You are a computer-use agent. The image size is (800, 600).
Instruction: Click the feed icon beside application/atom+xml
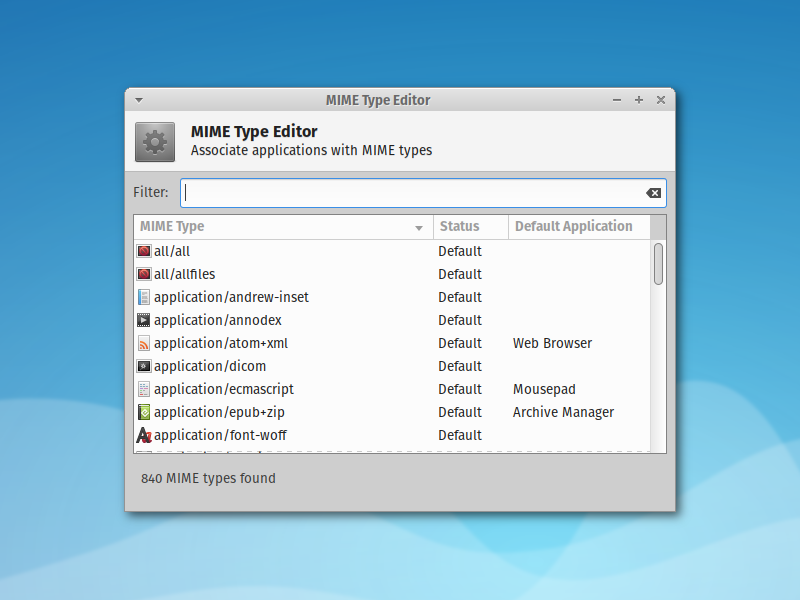(x=143, y=343)
